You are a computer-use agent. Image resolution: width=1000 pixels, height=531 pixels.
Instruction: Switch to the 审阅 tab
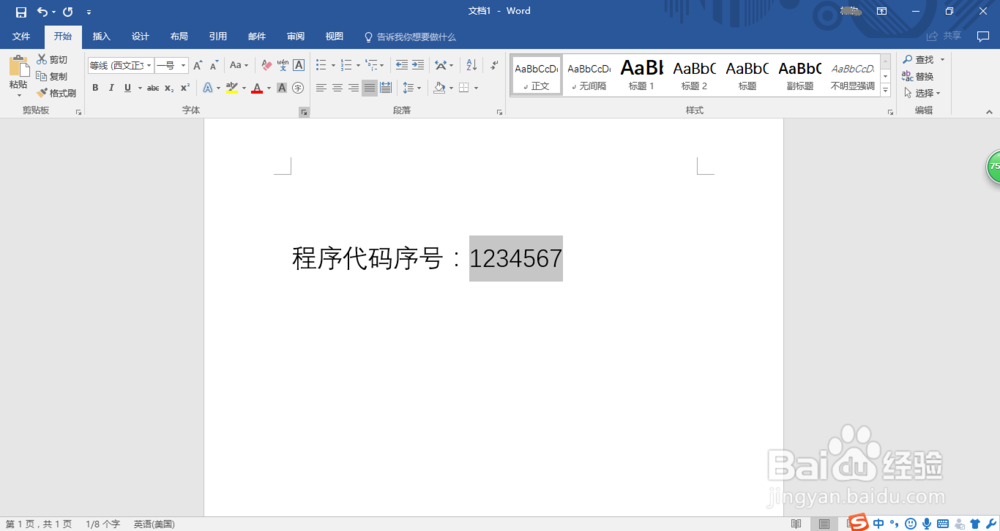click(296, 36)
